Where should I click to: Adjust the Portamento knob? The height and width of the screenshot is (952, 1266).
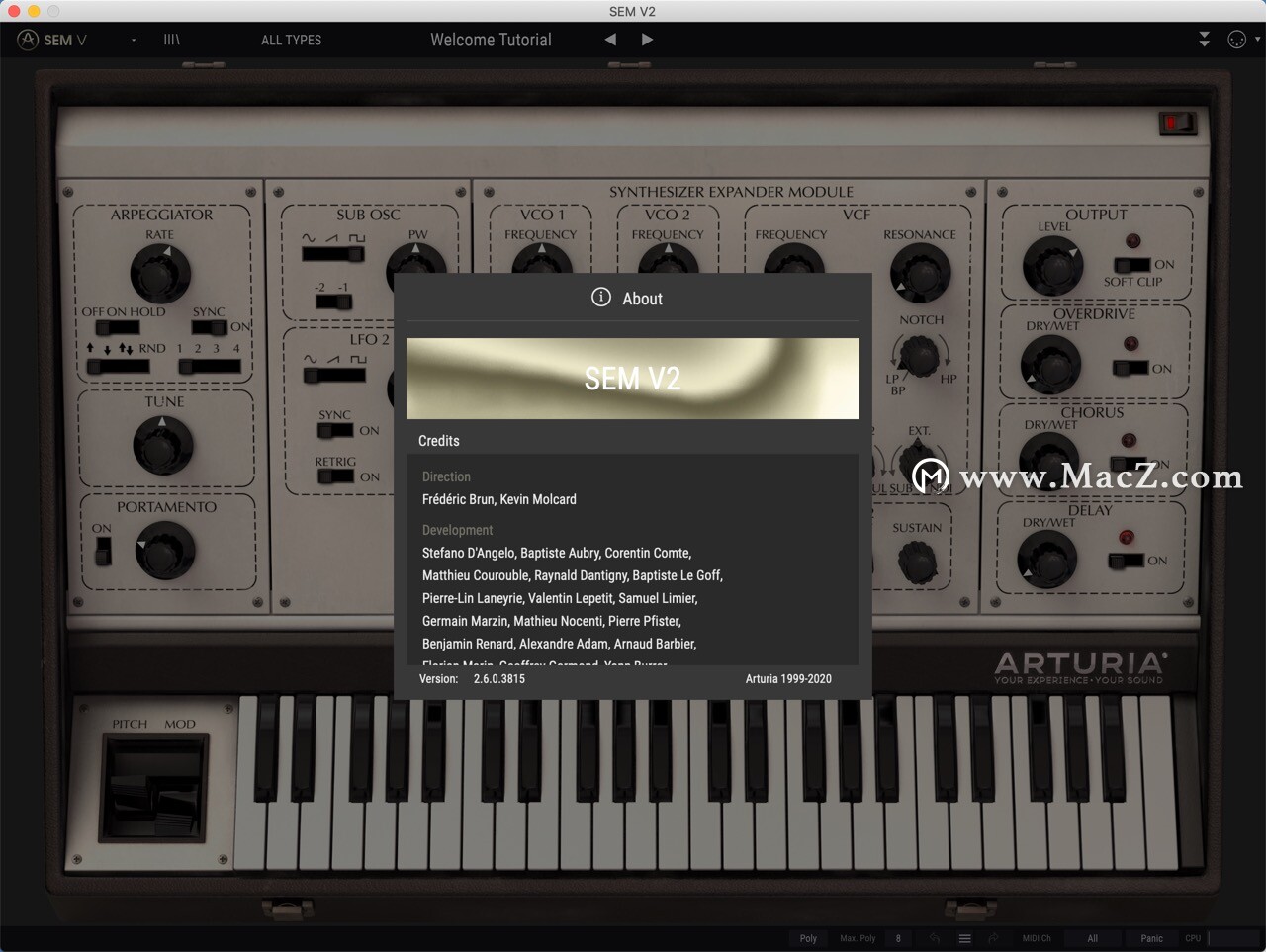(x=164, y=550)
